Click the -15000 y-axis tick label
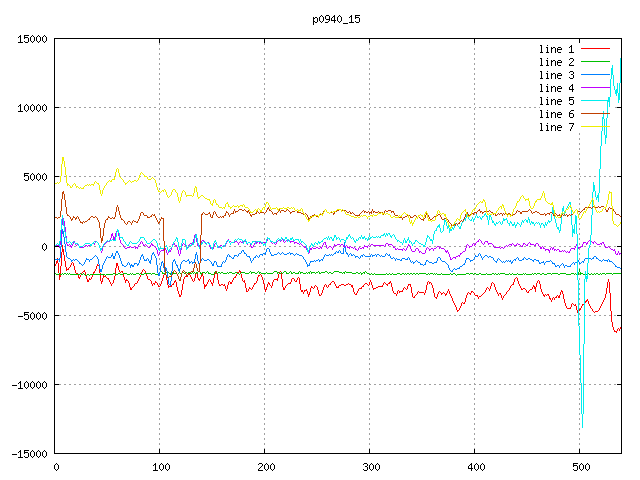640x480 pixels. 28,454
